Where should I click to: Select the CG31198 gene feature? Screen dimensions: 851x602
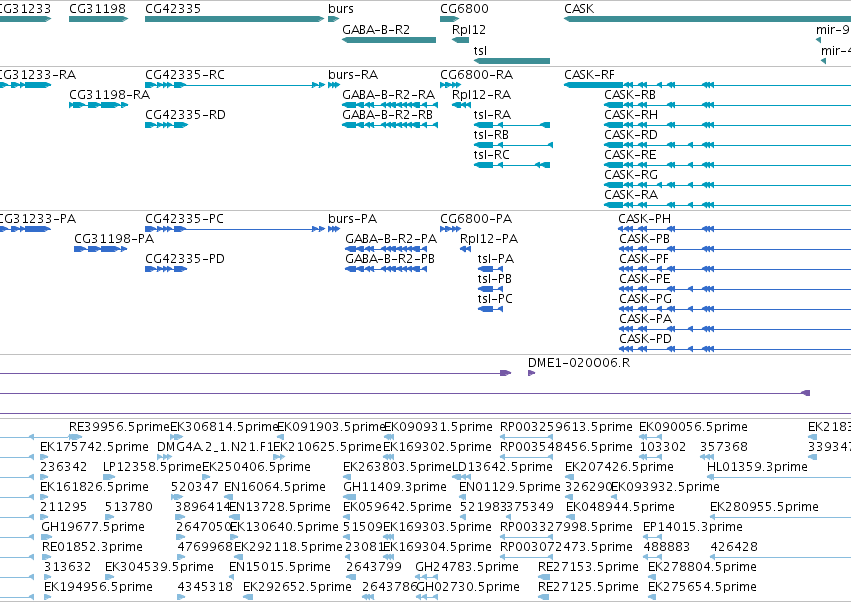coord(98,19)
